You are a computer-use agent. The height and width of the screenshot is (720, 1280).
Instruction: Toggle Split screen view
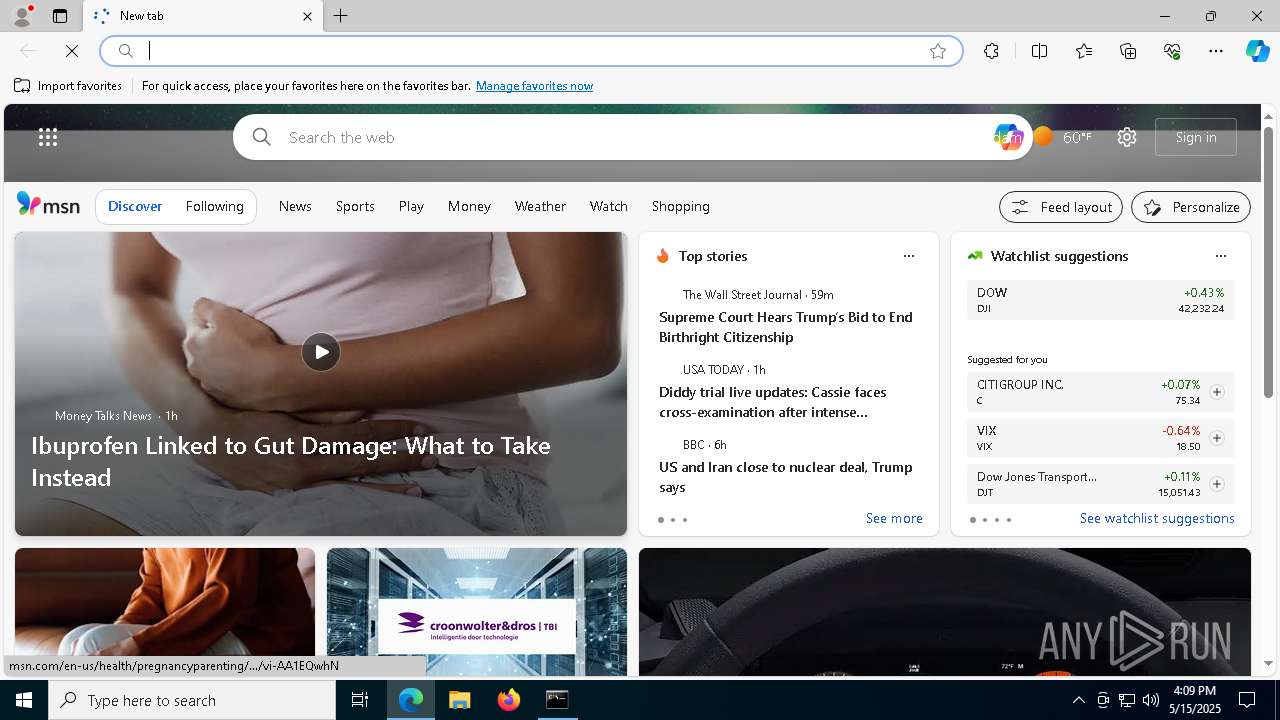(1039, 51)
